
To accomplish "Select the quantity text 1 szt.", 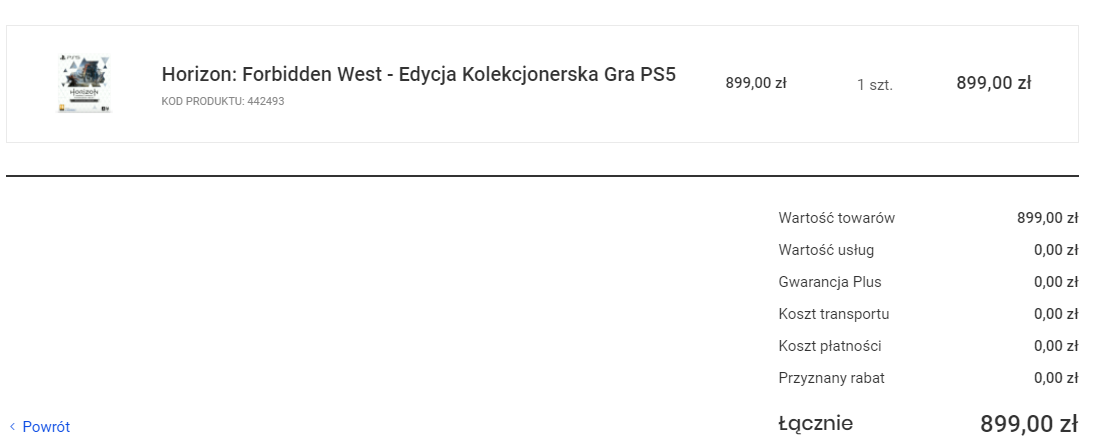I will 874,85.
